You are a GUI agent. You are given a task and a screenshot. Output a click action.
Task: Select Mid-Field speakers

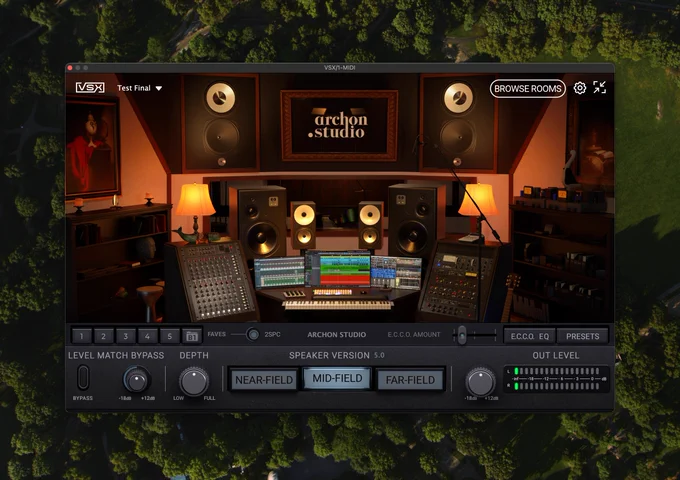(x=337, y=379)
